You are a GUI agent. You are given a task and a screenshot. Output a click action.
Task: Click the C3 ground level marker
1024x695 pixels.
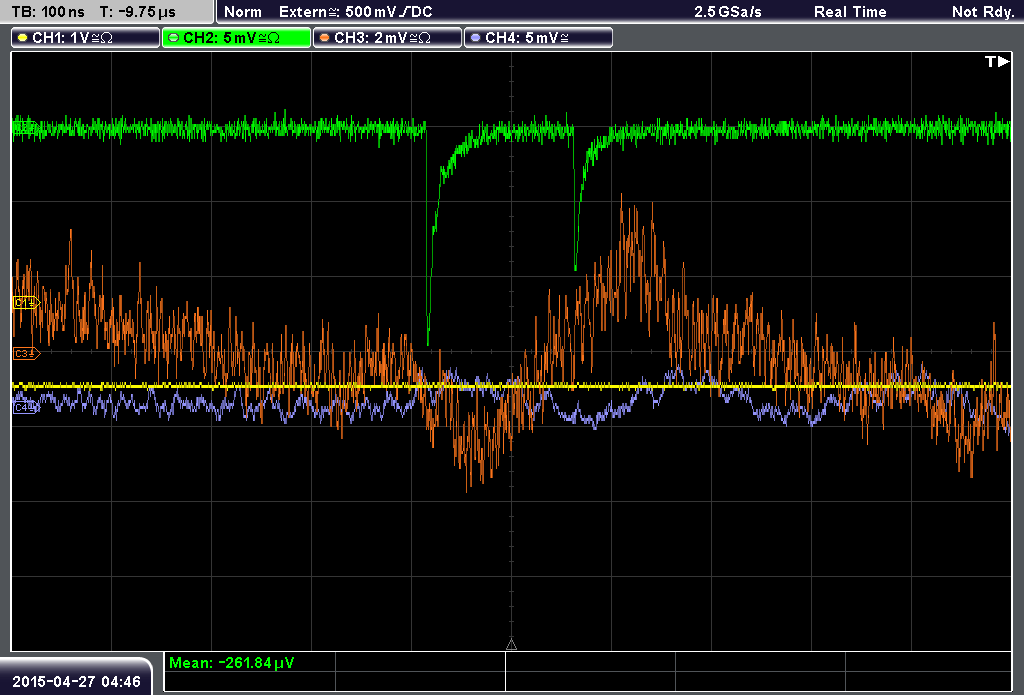(27, 353)
